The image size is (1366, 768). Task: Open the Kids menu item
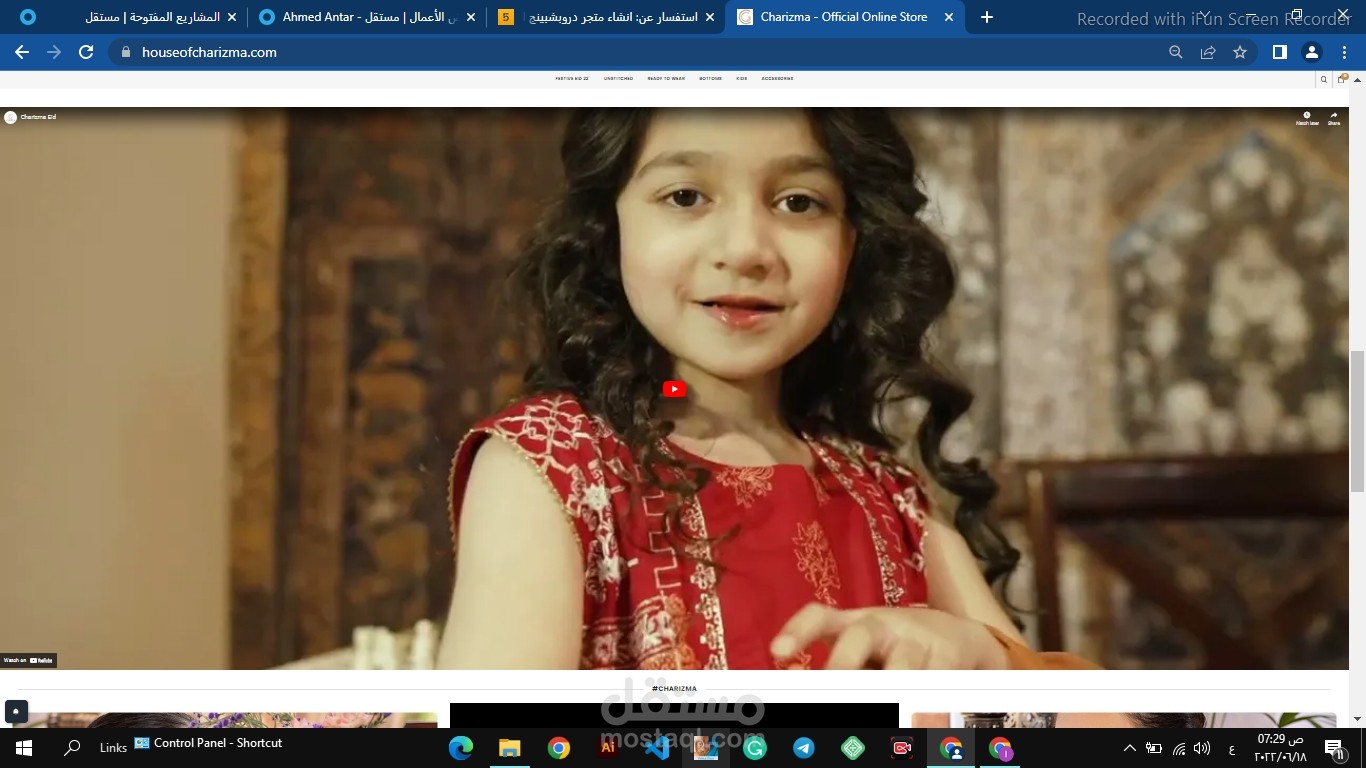coord(742,78)
